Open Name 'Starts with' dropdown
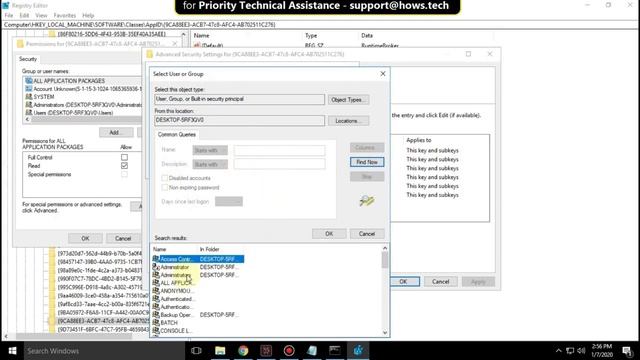 click(x=210, y=150)
